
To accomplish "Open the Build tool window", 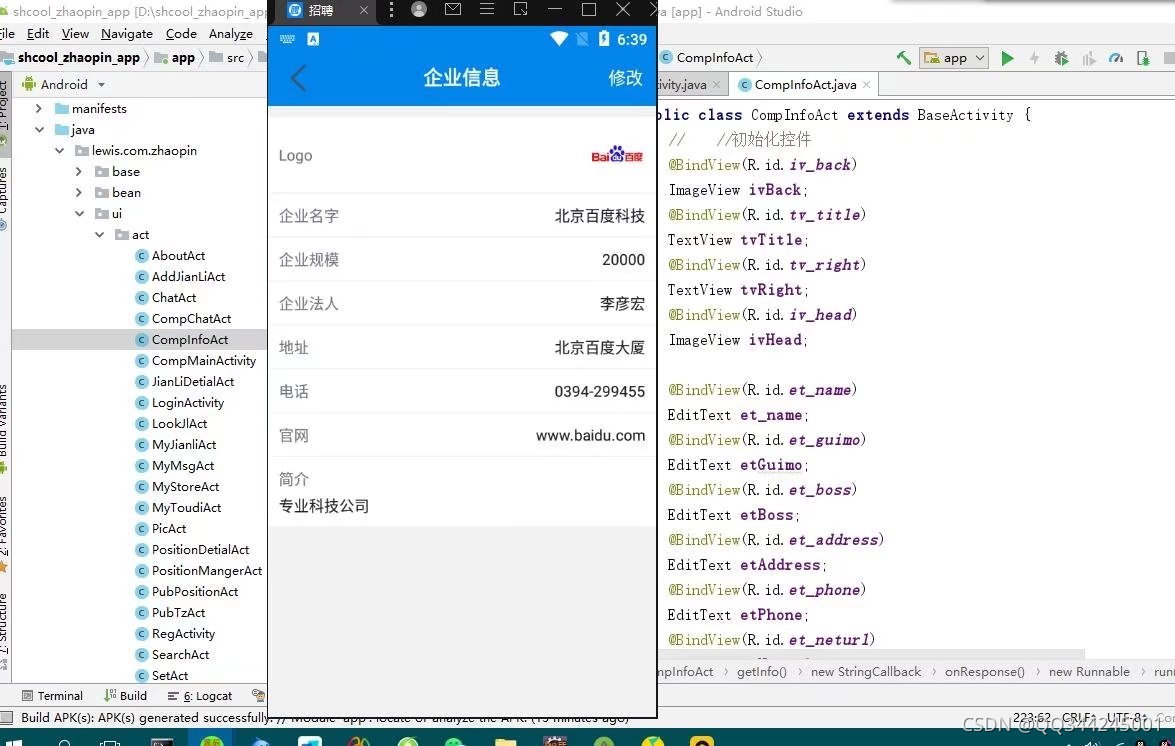I will (126, 696).
